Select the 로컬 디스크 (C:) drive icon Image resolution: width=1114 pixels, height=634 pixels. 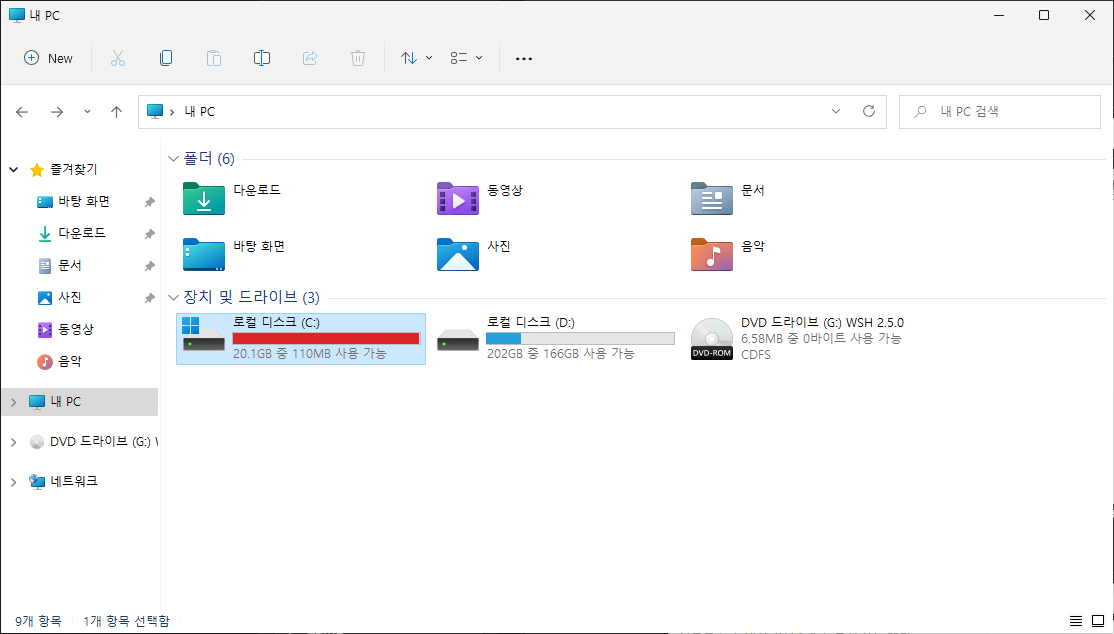point(204,335)
